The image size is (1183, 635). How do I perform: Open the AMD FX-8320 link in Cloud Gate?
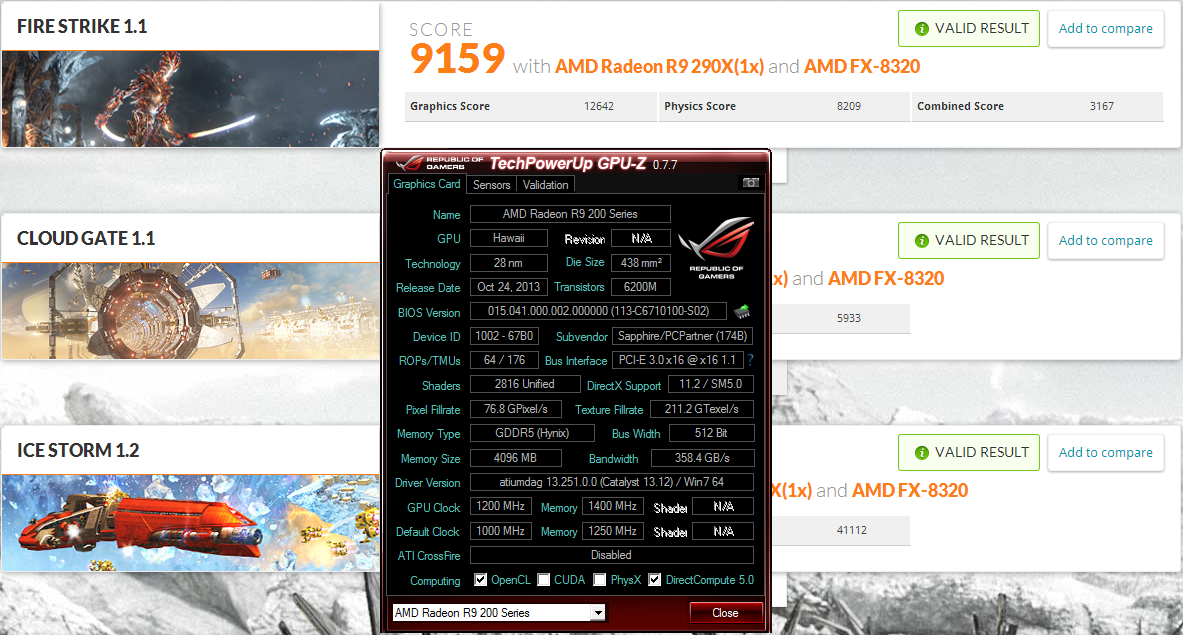click(886, 278)
